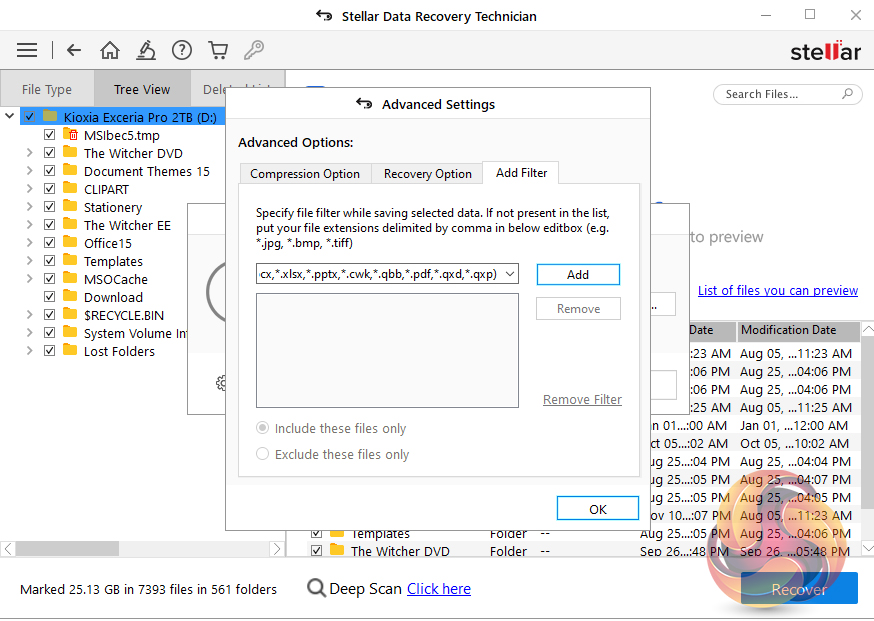874x621 pixels.
Task: Switch to the File Type tab
Action: 47,89
